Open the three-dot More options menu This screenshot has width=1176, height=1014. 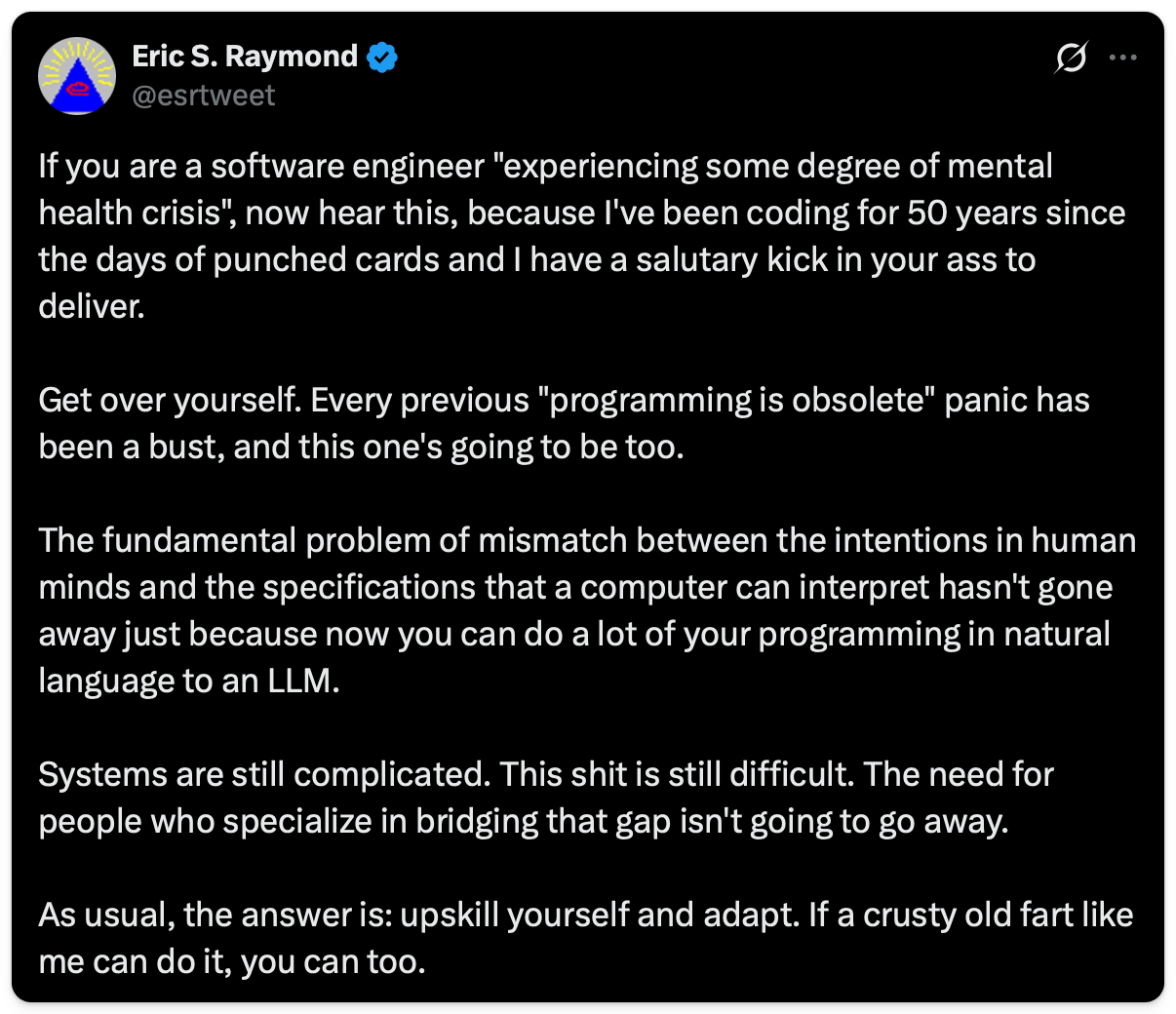point(1123,58)
